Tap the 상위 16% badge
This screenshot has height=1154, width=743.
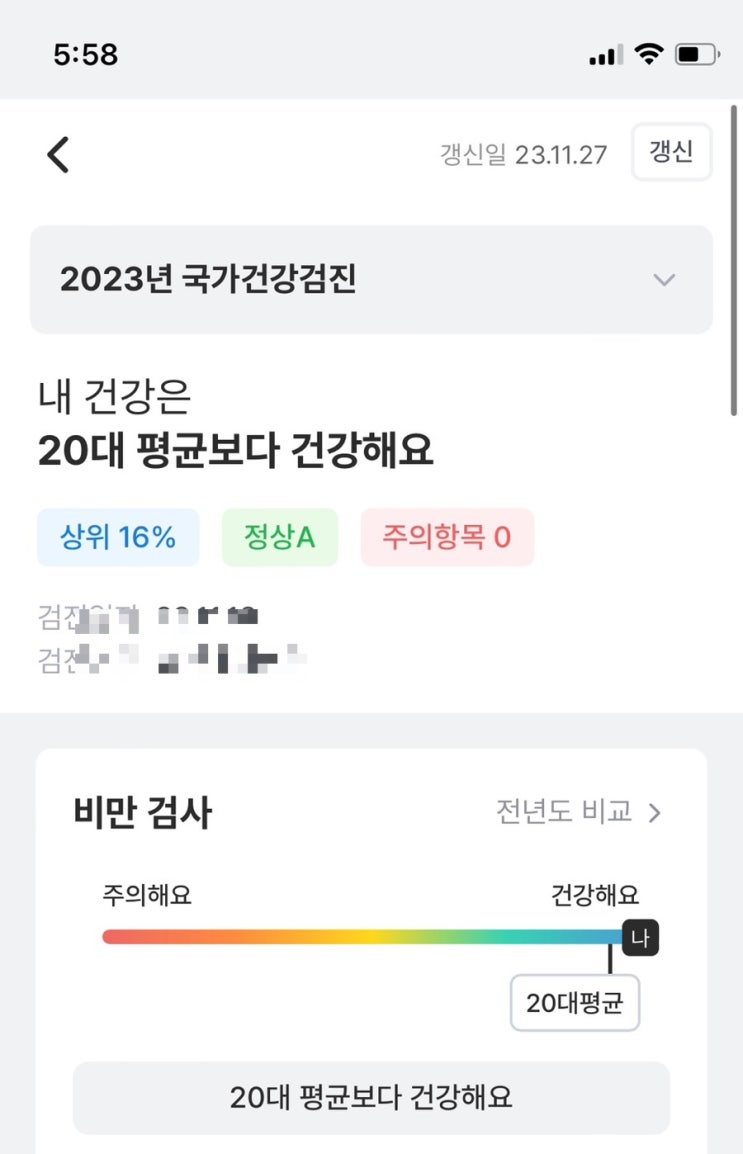(x=118, y=538)
